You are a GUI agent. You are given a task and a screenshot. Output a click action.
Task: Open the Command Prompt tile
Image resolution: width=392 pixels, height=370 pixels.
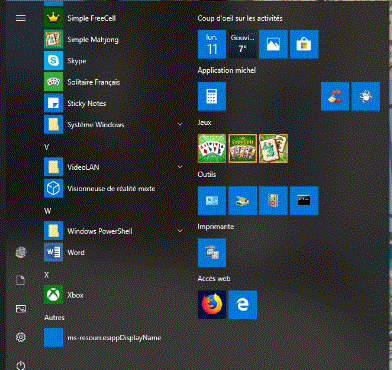pyautogui.click(x=304, y=200)
